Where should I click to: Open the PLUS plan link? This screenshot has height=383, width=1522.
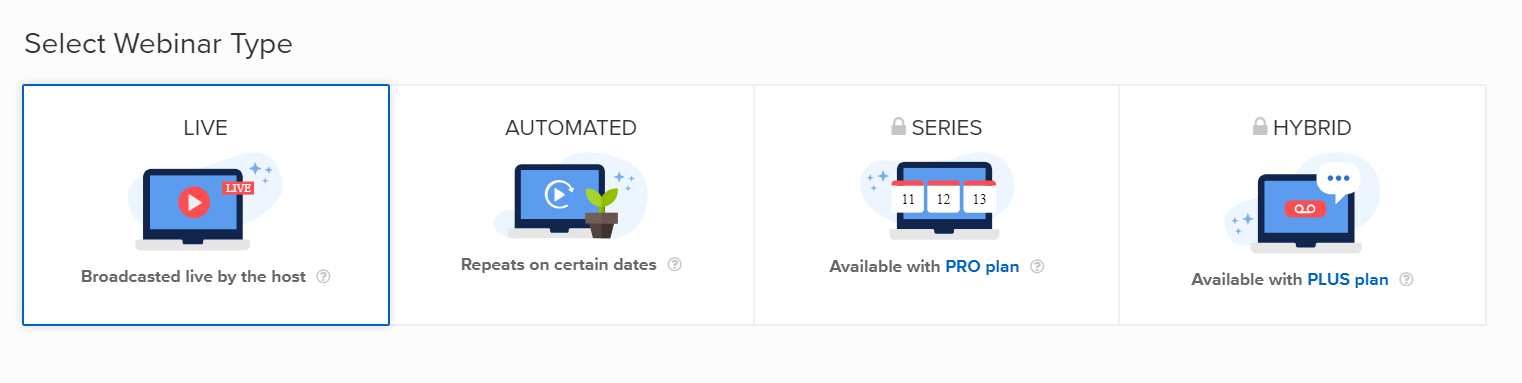click(x=1348, y=280)
